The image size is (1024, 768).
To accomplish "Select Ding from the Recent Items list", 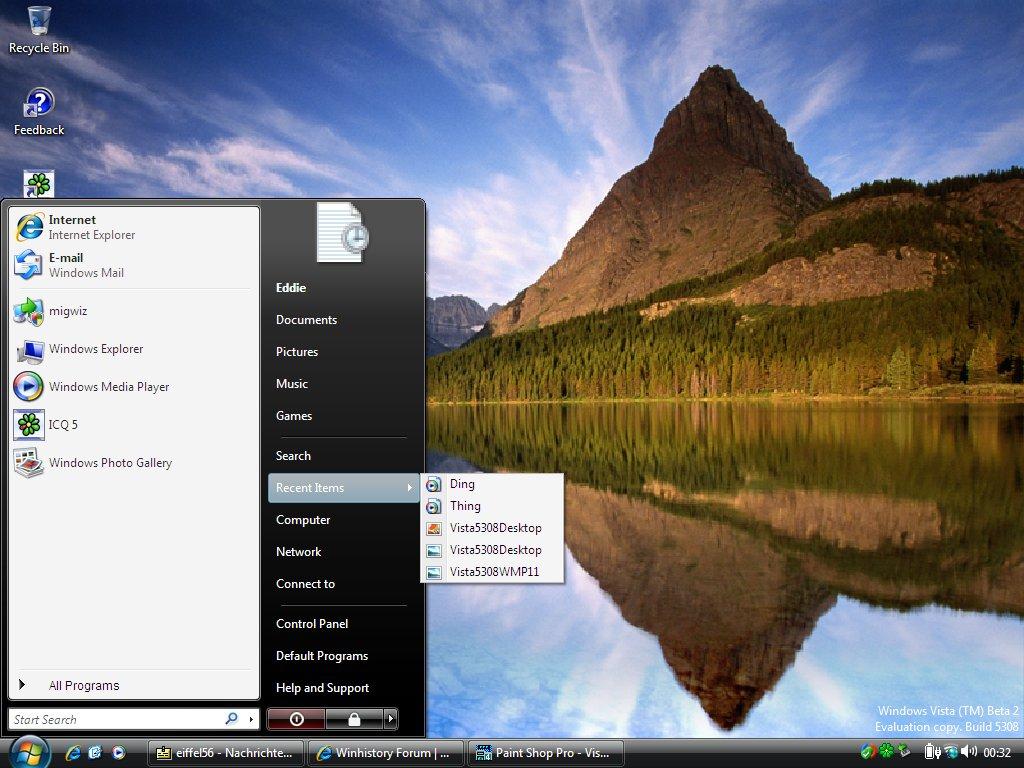I will [x=462, y=484].
